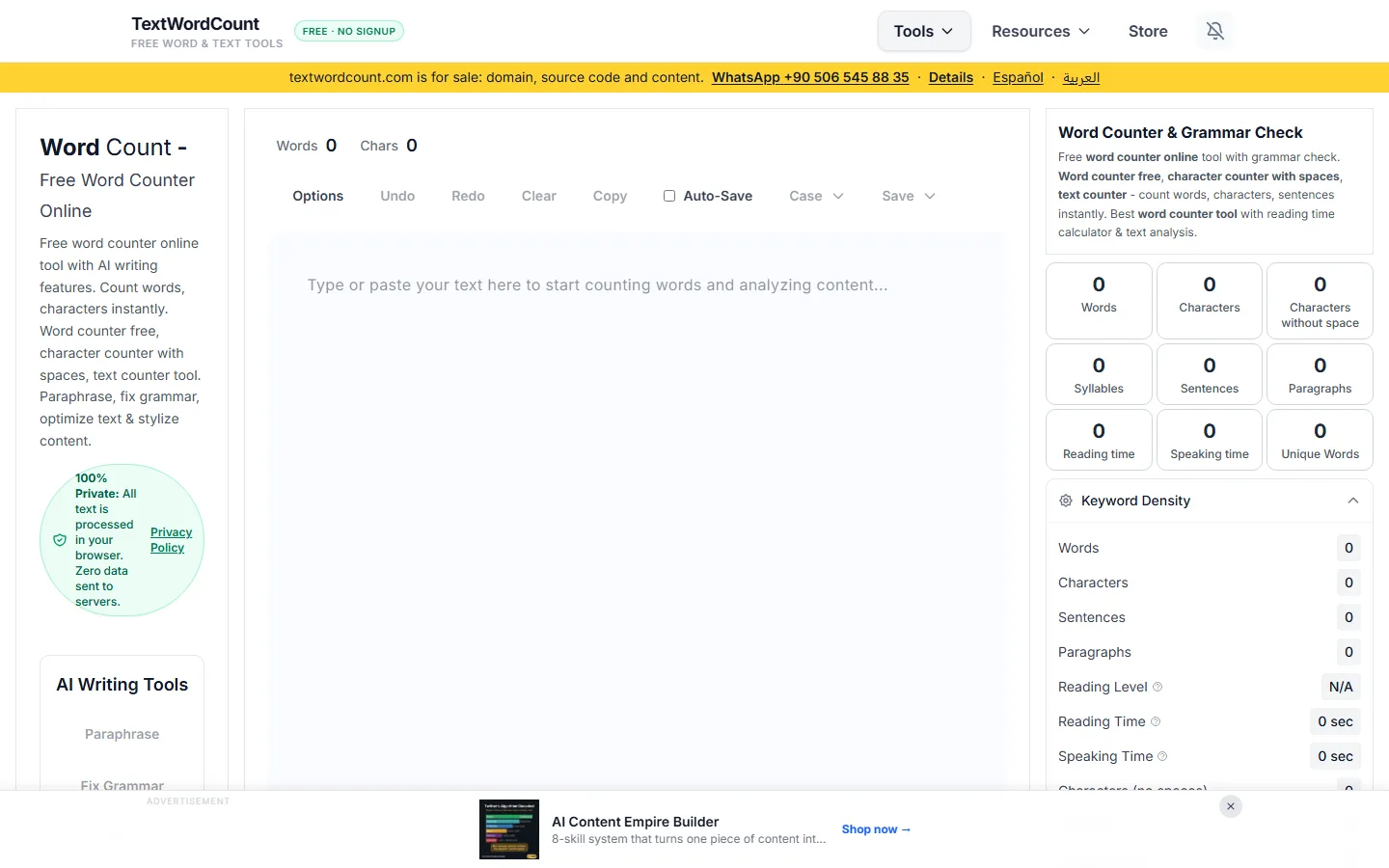The image size is (1389, 868).
Task: Open the Details link in banner
Action: point(951,77)
